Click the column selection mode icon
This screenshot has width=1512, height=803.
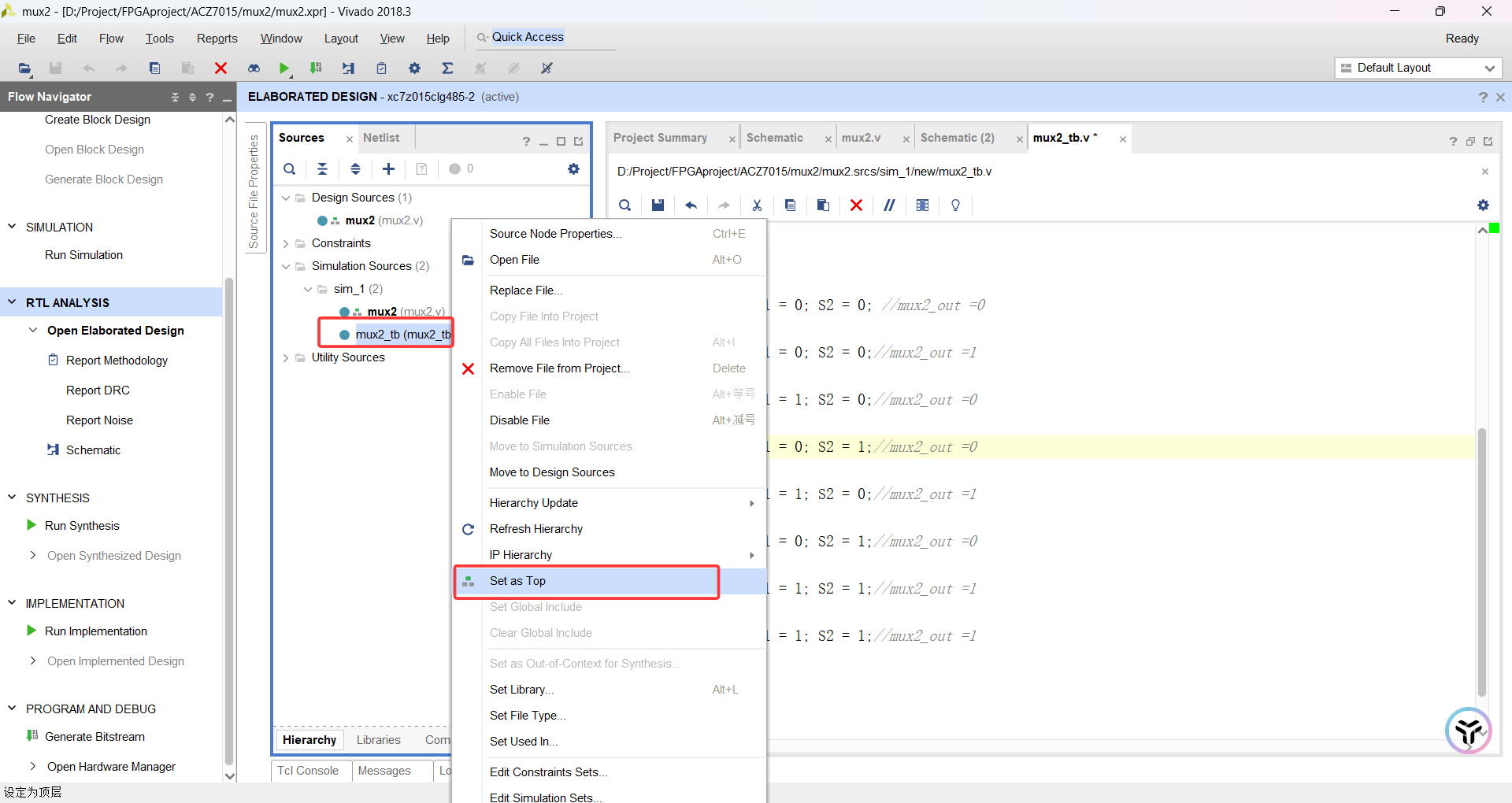(922, 205)
